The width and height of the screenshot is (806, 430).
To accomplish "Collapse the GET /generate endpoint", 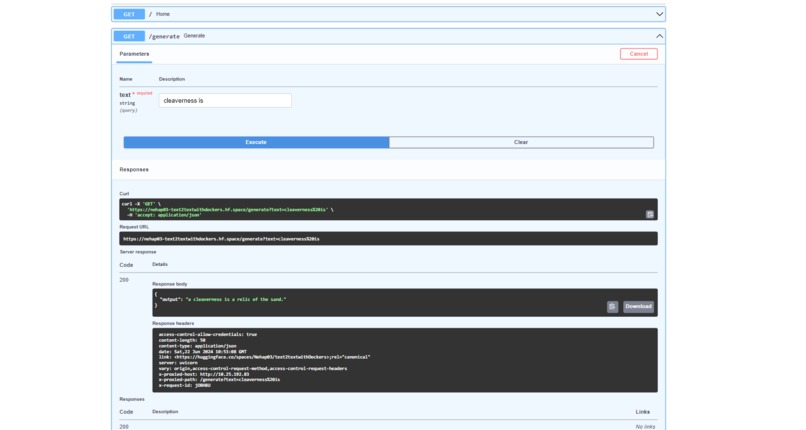I will 660,36.
